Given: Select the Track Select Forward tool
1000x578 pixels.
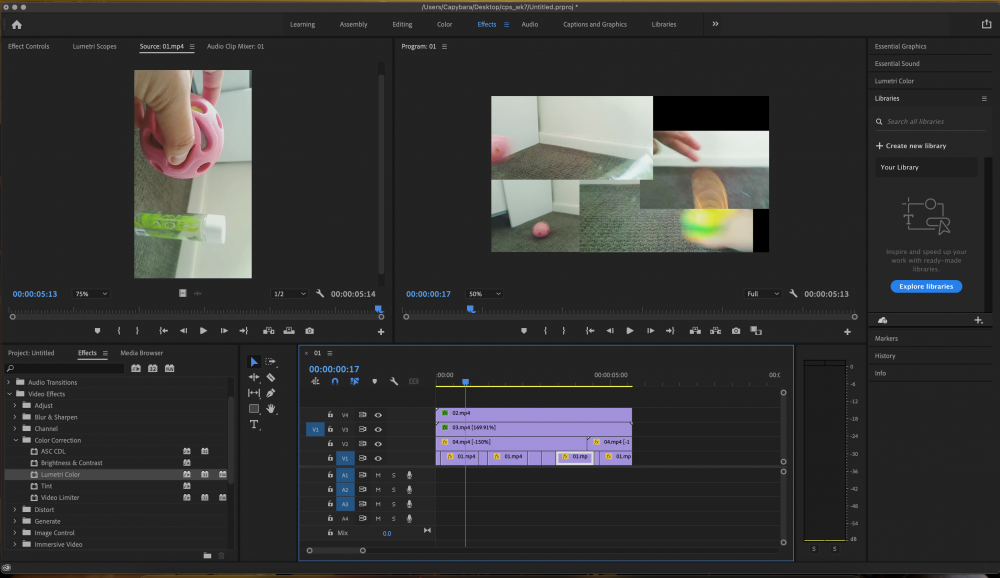Looking at the screenshot, I should click(271, 362).
